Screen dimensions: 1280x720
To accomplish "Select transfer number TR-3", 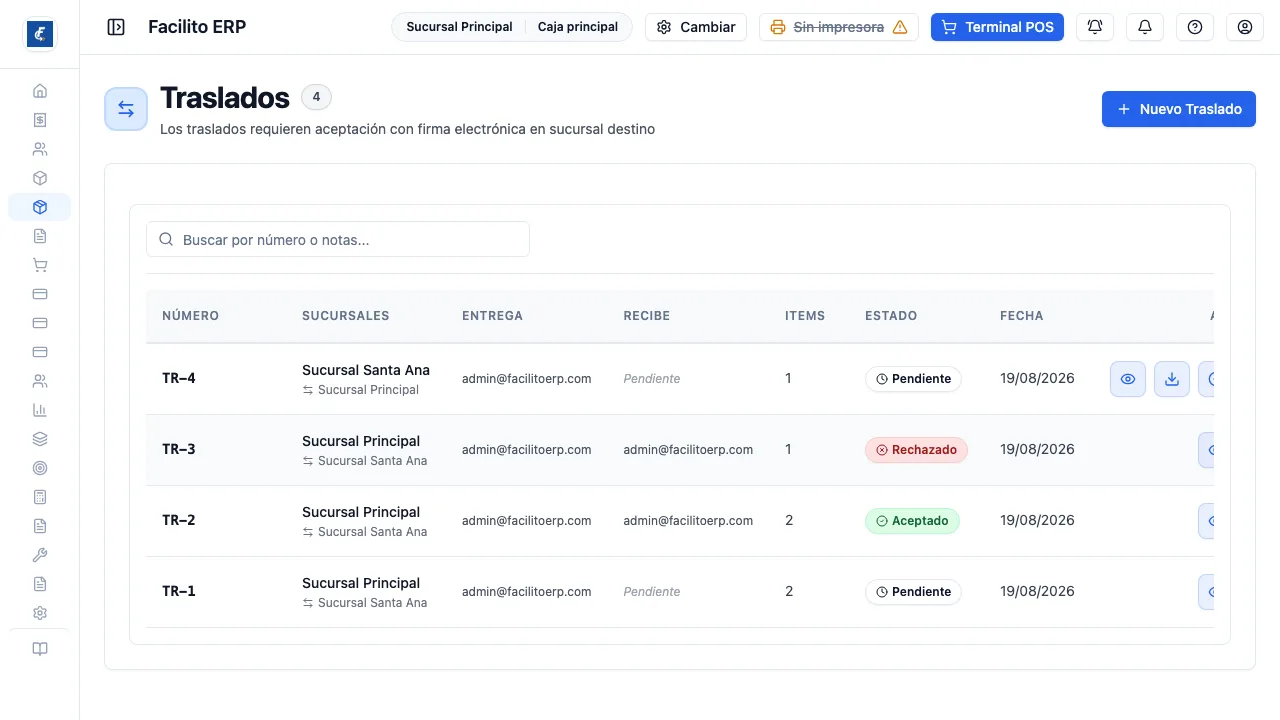I will pyautogui.click(x=179, y=449).
